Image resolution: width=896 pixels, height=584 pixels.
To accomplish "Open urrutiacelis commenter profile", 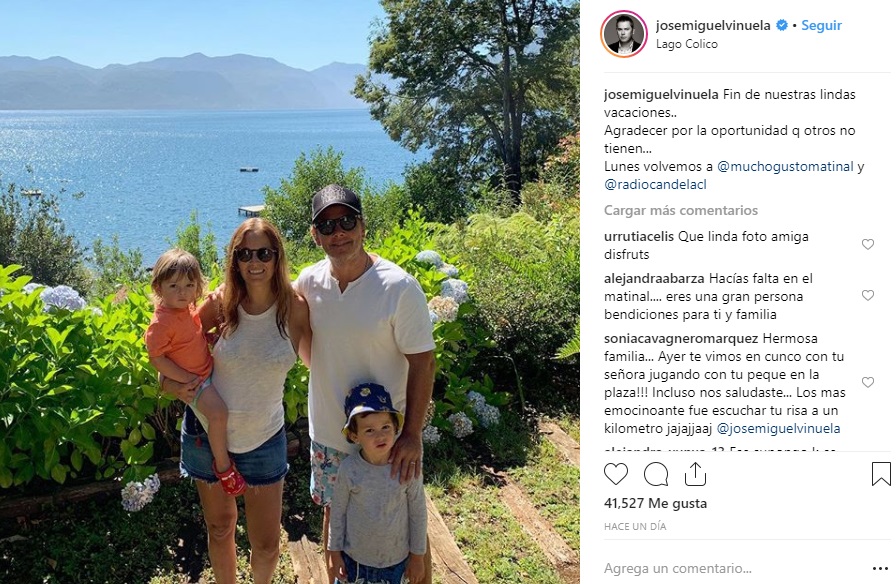I will point(639,236).
